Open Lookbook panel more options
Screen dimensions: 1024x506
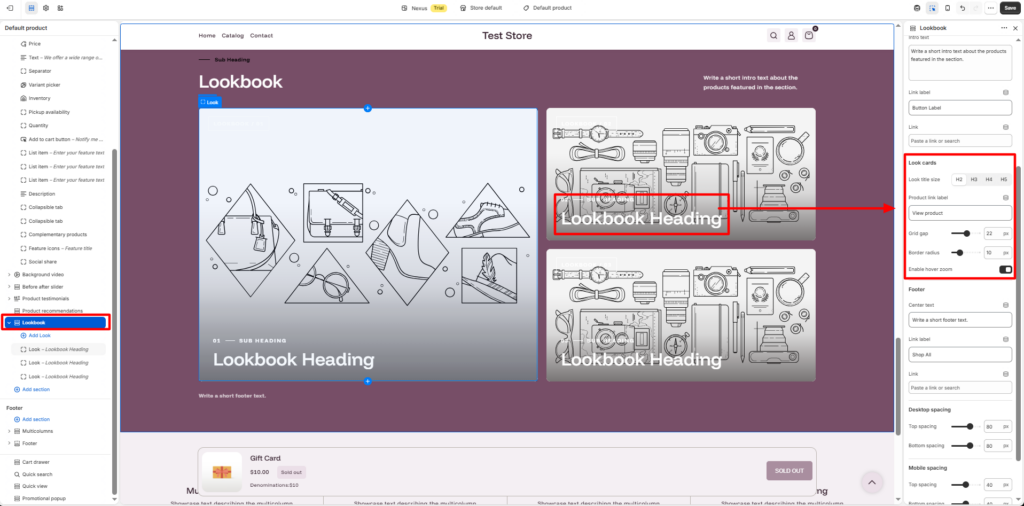click(x=1004, y=28)
